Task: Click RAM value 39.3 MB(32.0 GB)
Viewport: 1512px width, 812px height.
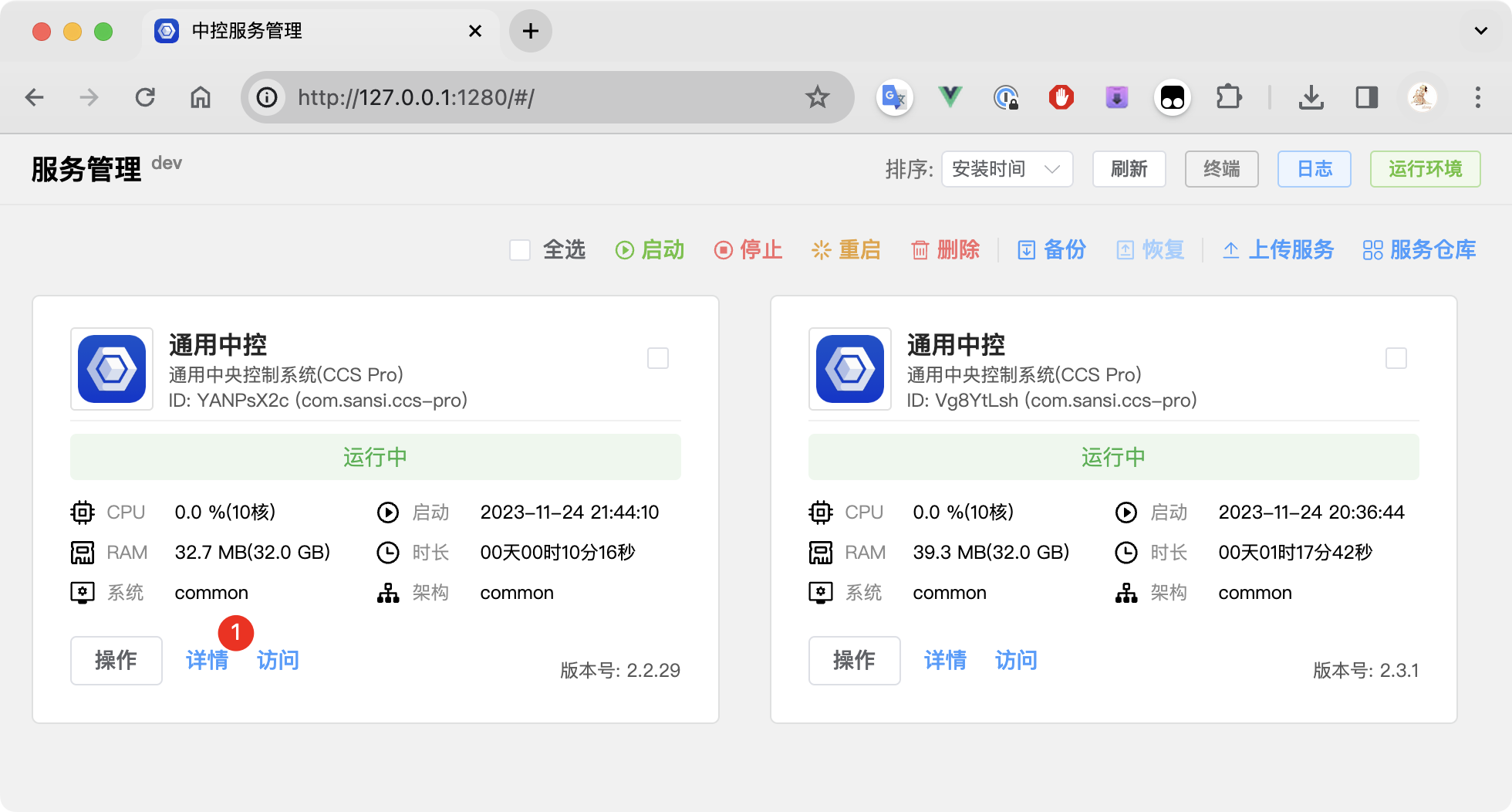Action: [991, 553]
